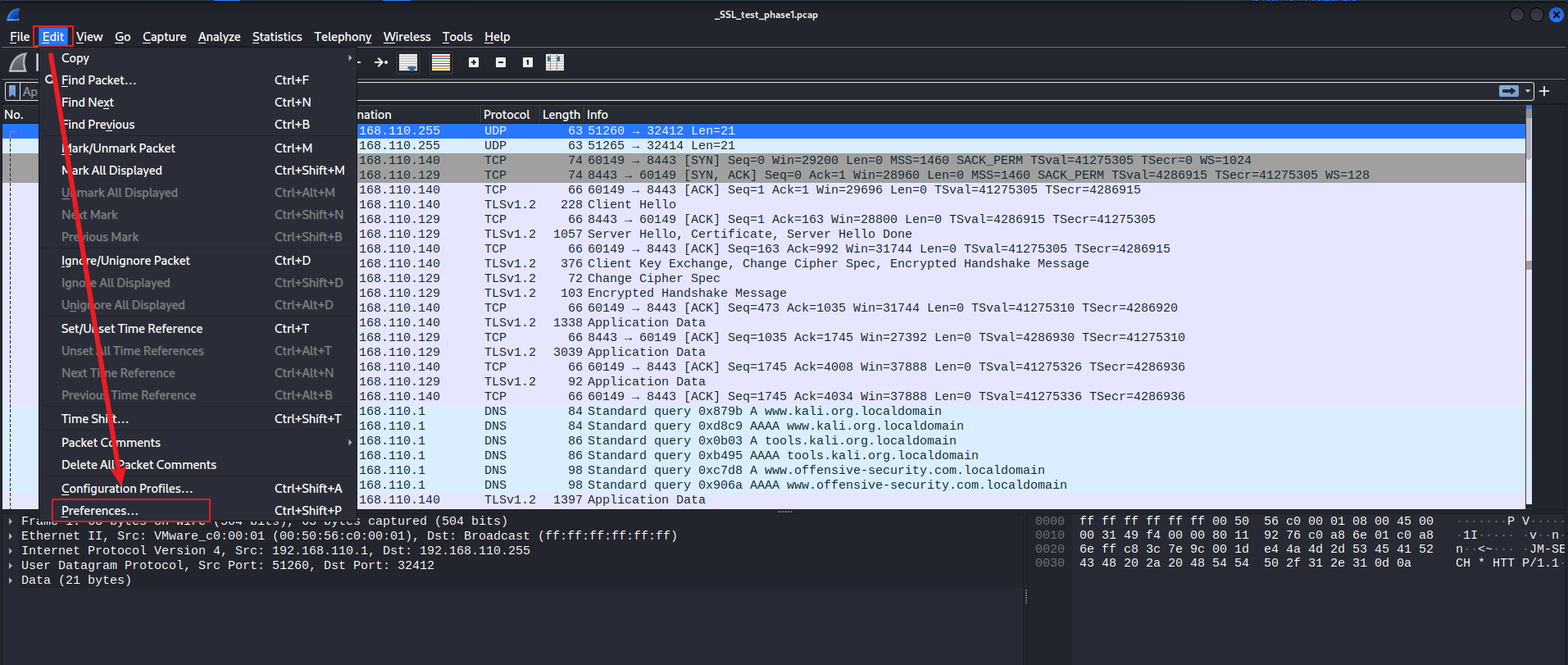This screenshot has width=1568, height=665.
Task: Expand User Datagram Protocol node
Action: pyautogui.click(x=11, y=565)
